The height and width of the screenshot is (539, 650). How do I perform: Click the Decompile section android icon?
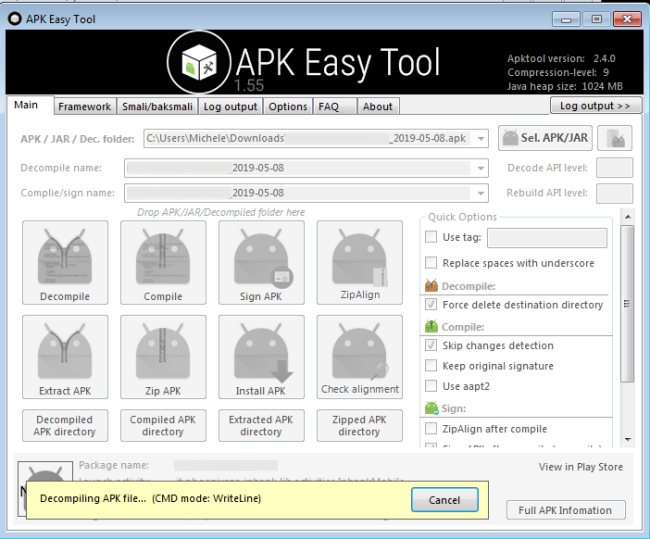pyautogui.click(x=432, y=286)
